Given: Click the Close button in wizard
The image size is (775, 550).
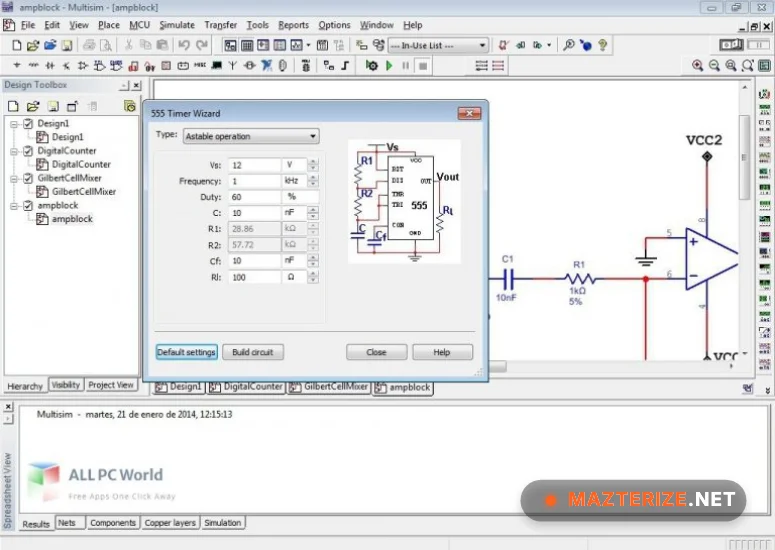Looking at the screenshot, I should point(377,352).
